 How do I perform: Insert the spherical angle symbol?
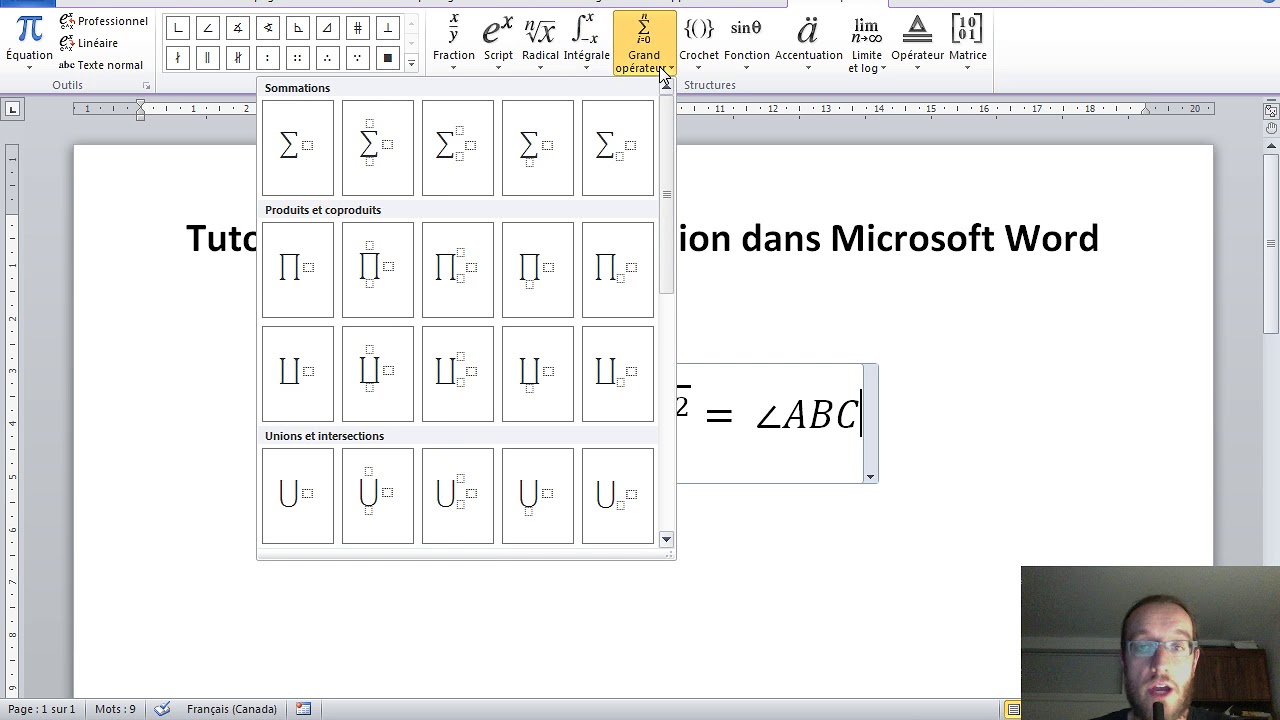[x=268, y=28]
